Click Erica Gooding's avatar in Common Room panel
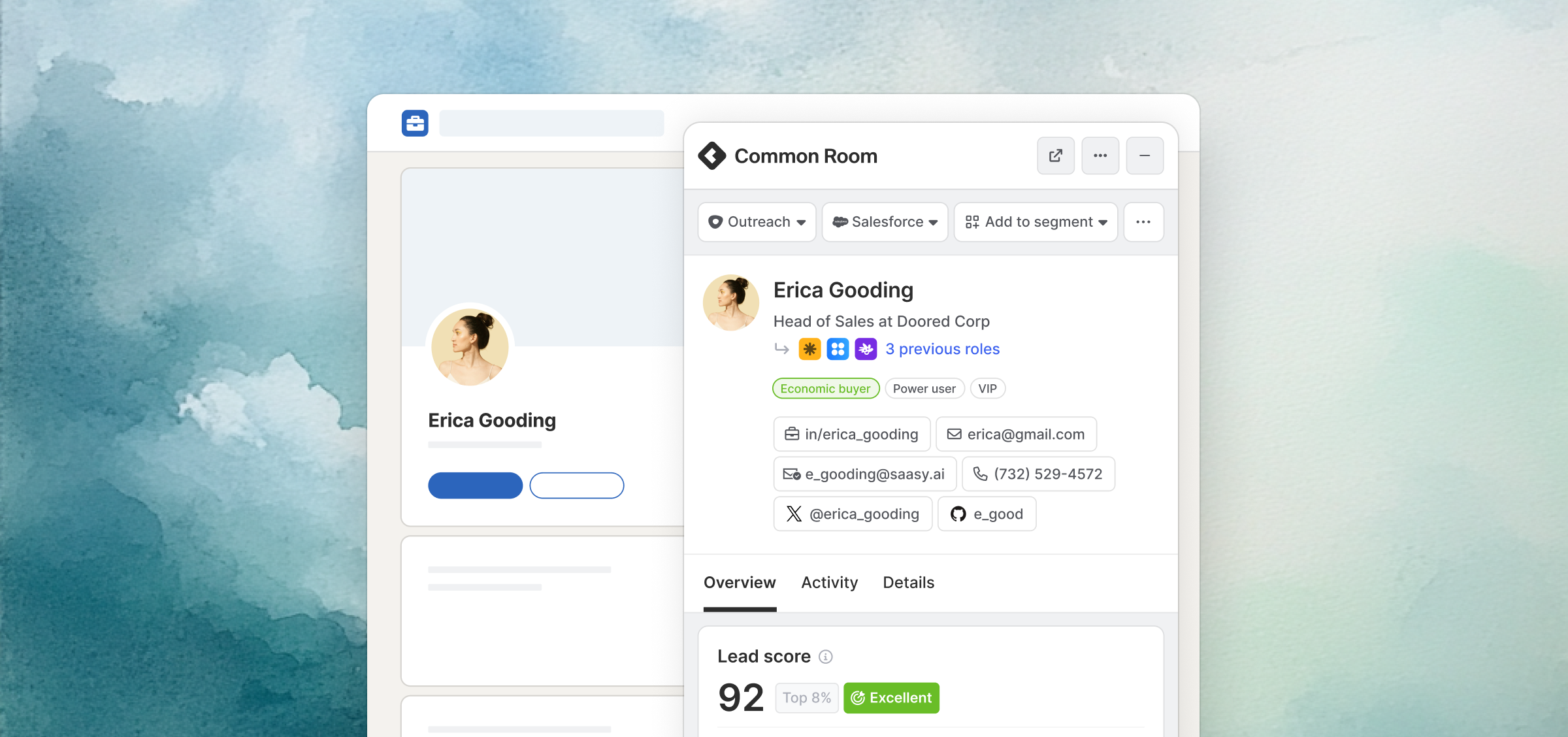The width and height of the screenshot is (1568, 737). coord(730,303)
